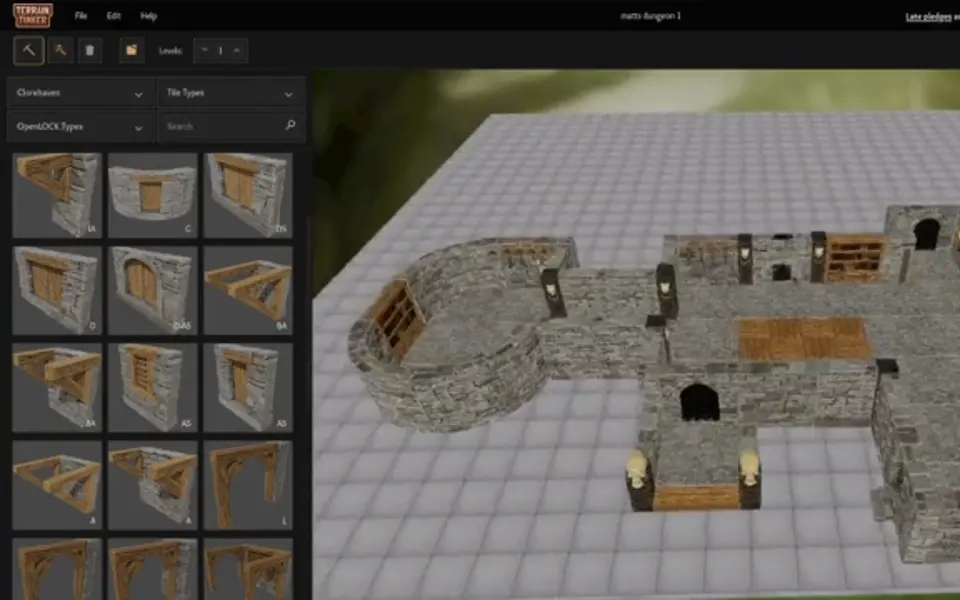Click the trash delete tool
The width and height of the screenshot is (960, 600).
[x=89, y=50]
